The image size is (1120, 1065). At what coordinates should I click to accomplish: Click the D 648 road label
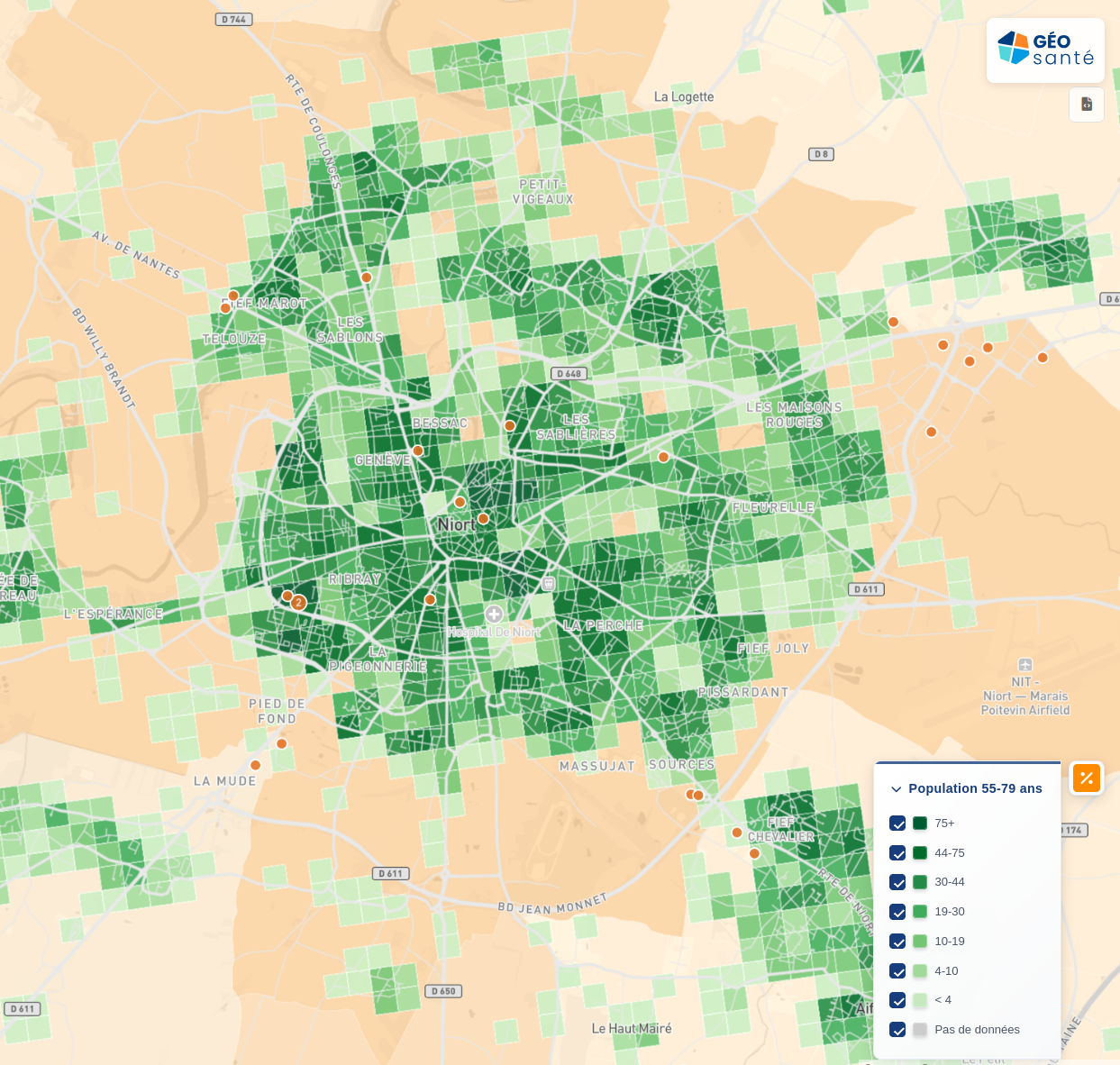pos(568,373)
